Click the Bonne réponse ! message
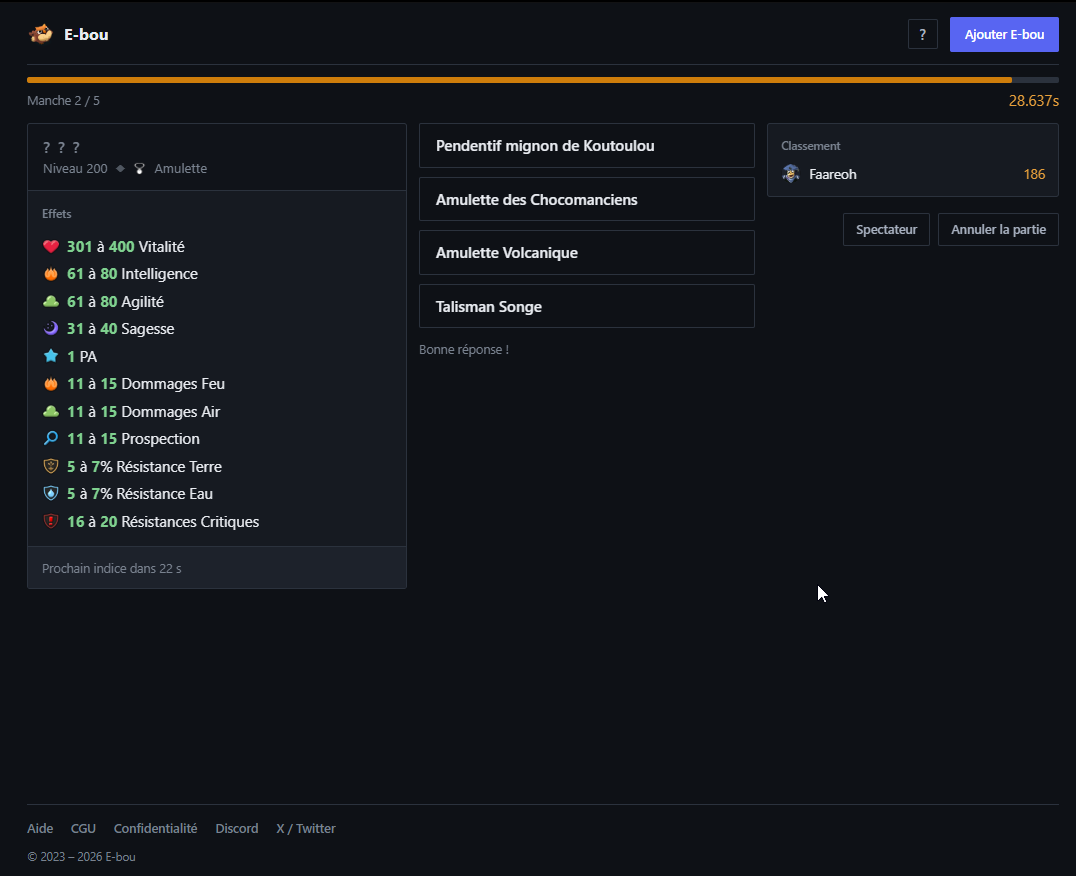The image size is (1076, 876). point(464,349)
